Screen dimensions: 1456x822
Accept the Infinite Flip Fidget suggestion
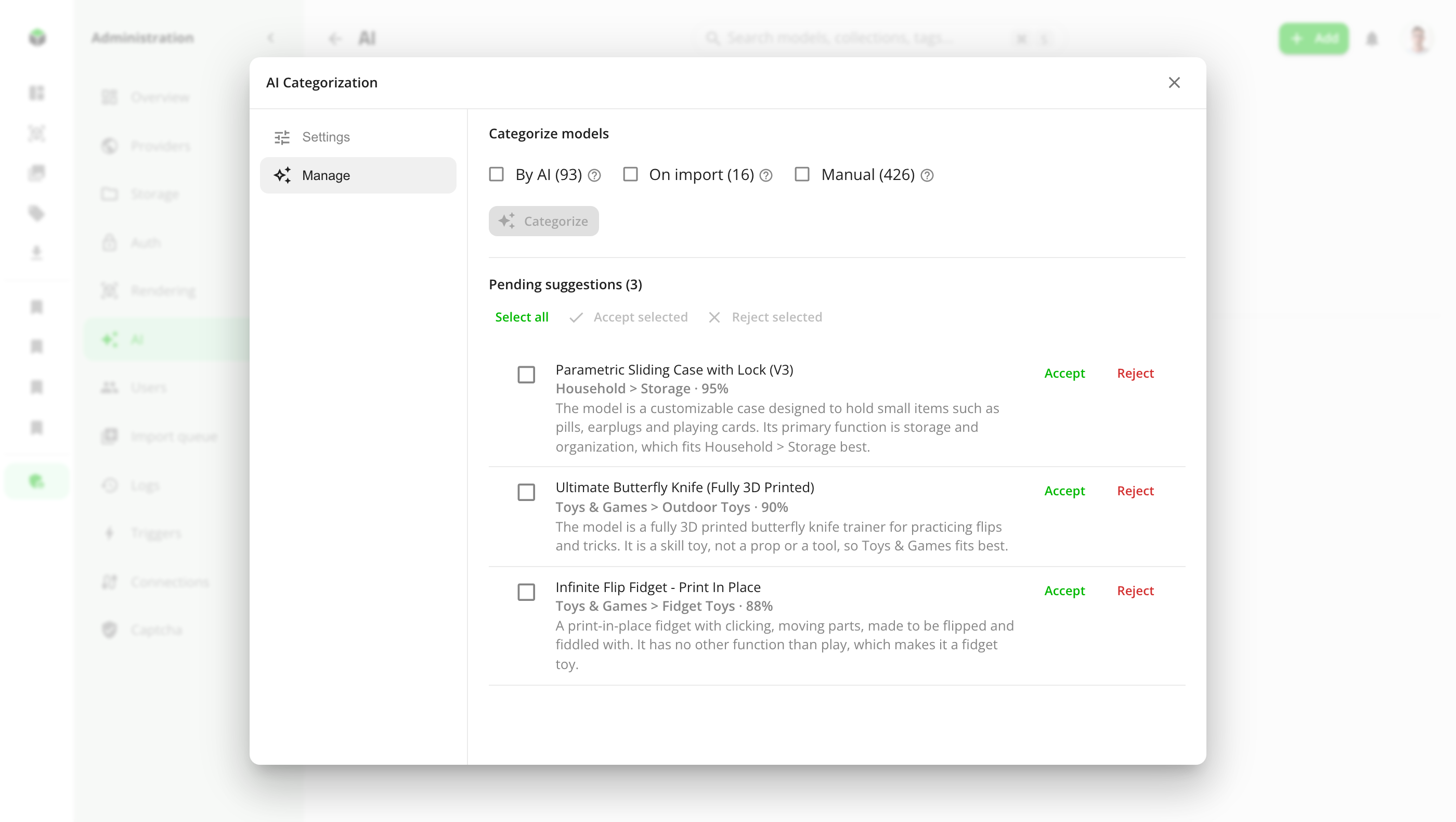(x=1064, y=591)
